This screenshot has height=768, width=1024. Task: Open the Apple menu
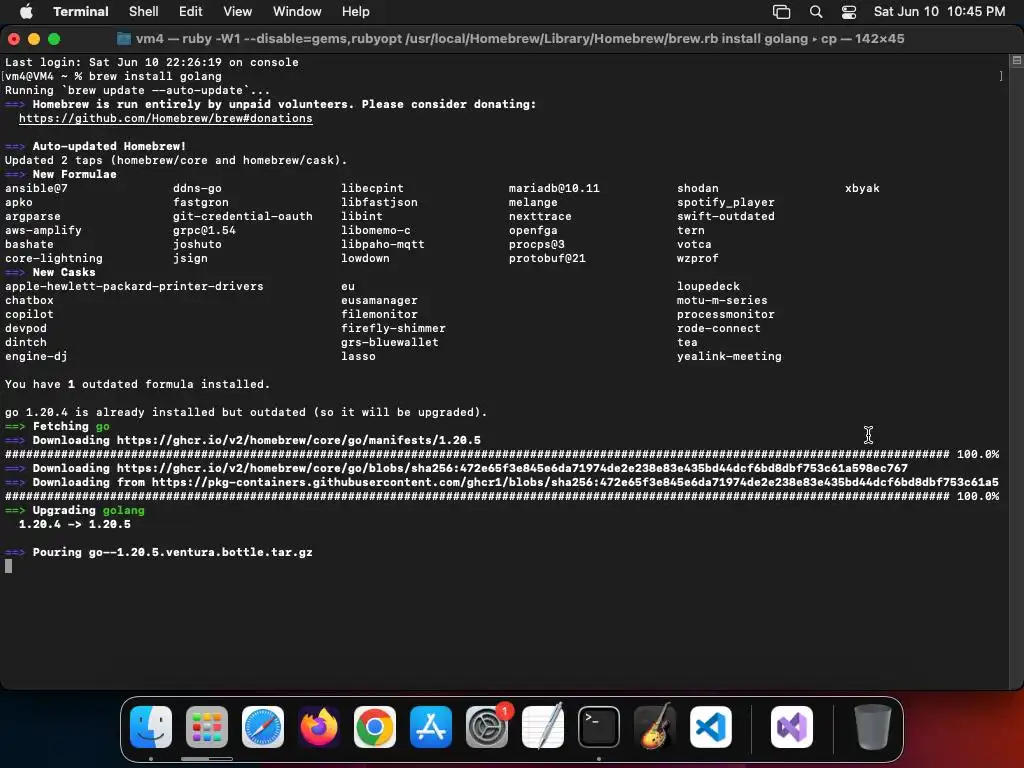coord(26,12)
